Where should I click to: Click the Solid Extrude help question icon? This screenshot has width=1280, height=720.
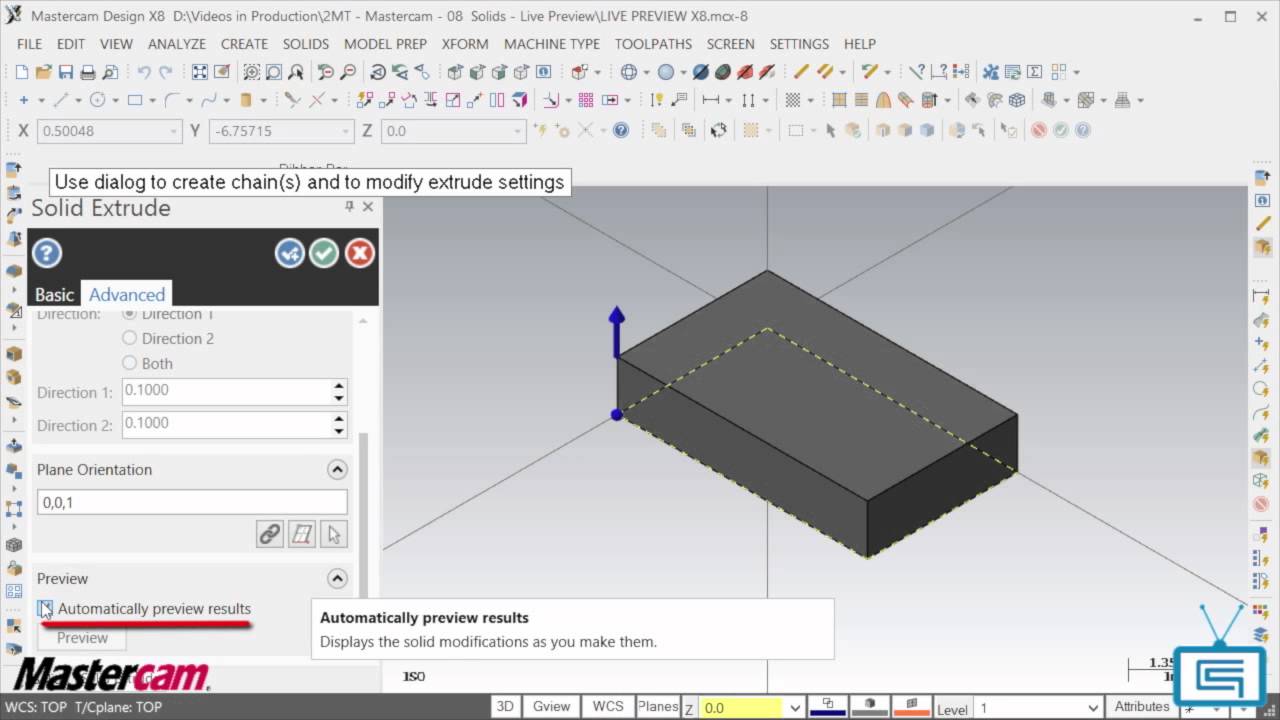[x=47, y=253]
